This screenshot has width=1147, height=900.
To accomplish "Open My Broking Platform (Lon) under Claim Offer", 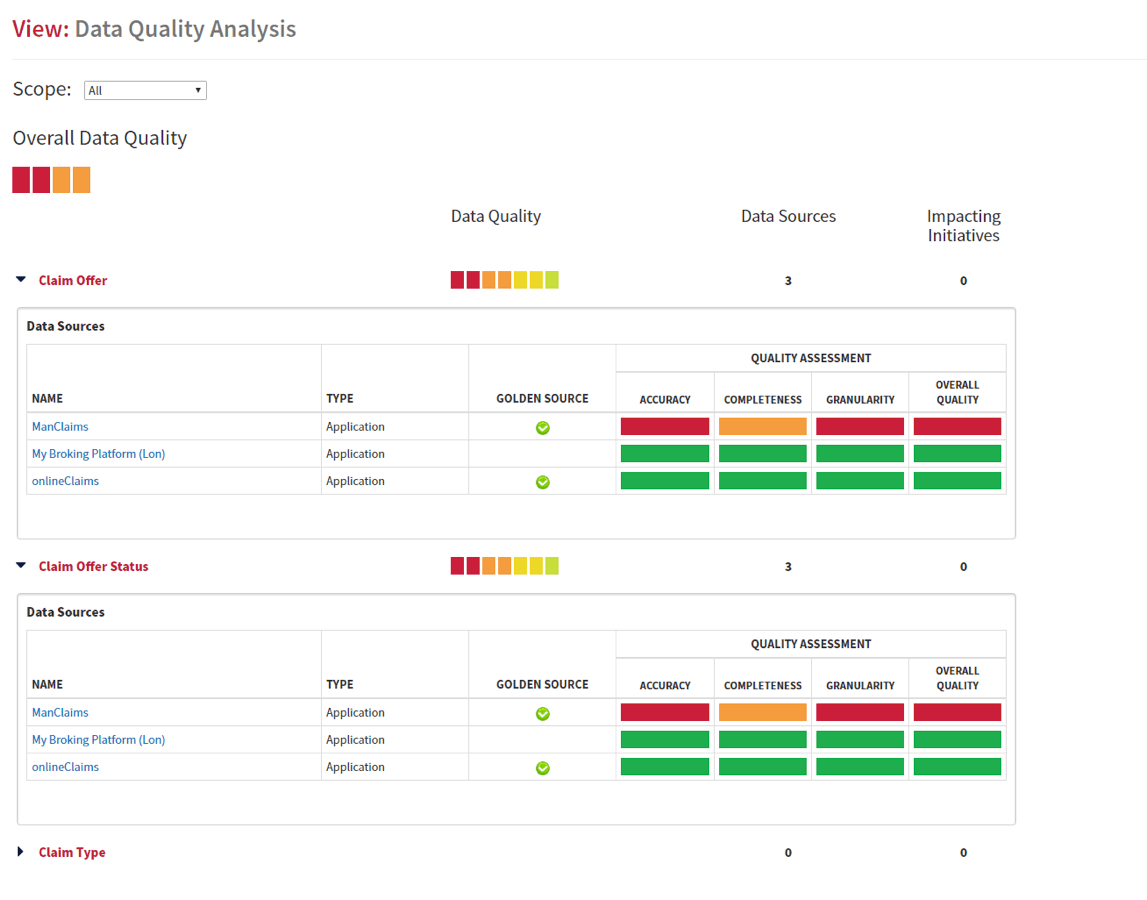I will click(x=98, y=454).
